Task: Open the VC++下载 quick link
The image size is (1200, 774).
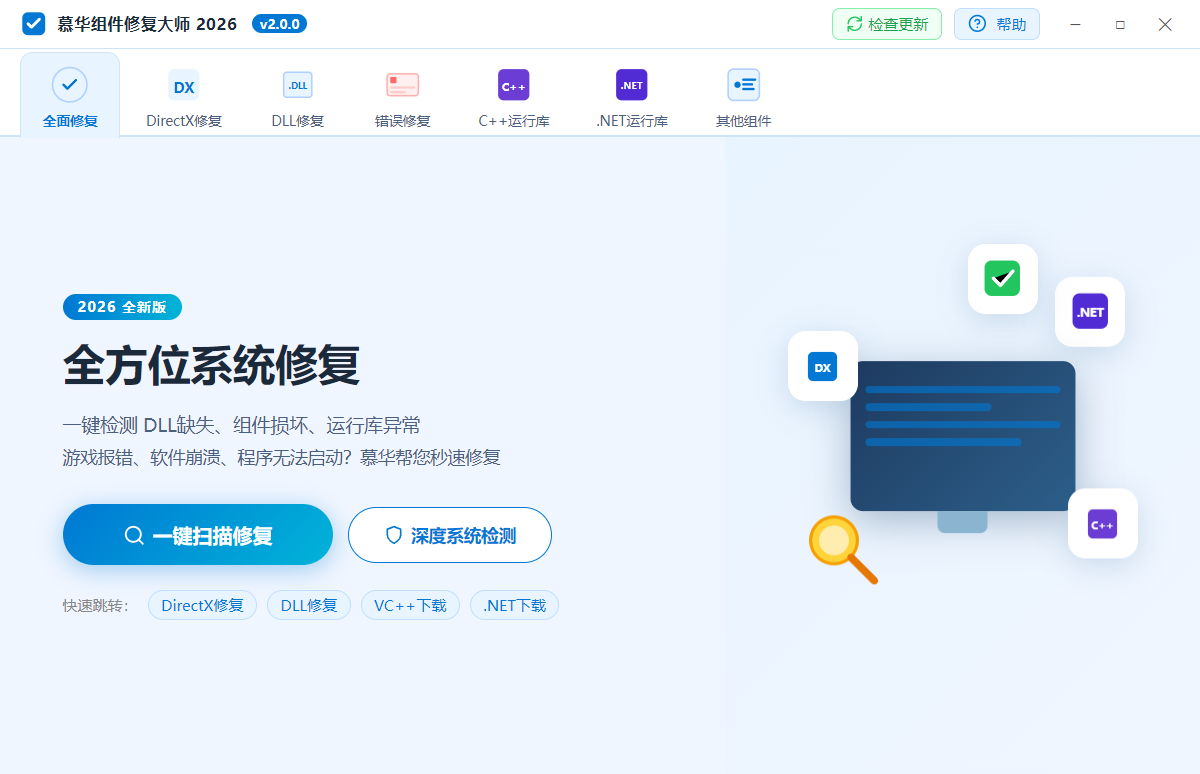Action: [410, 605]
